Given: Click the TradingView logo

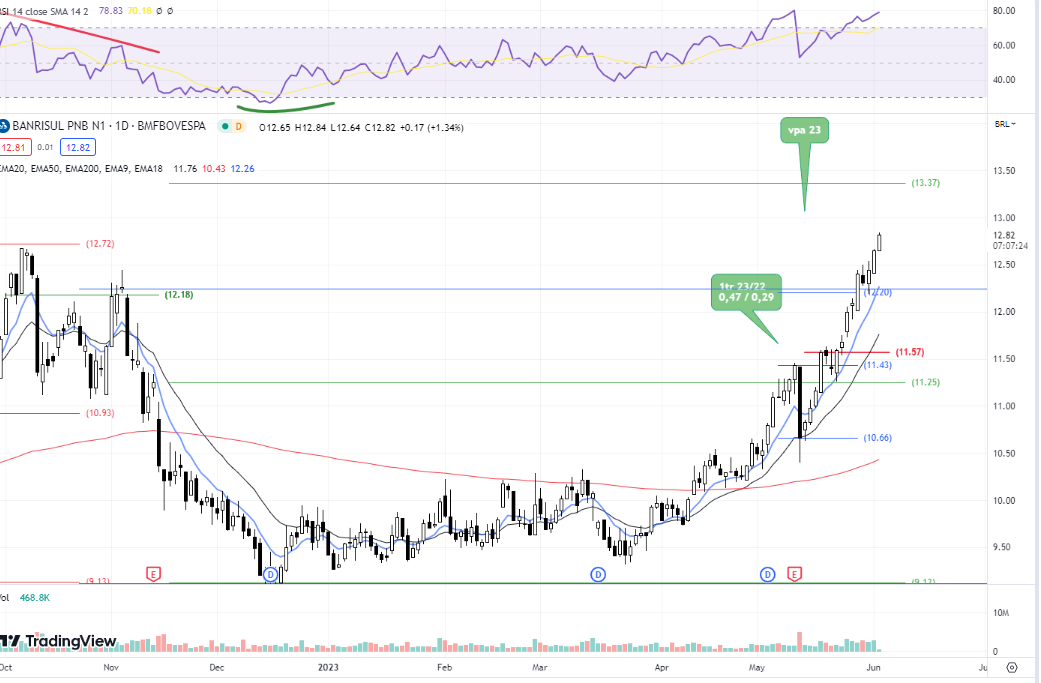Looking at the screenshot, I should [58, 641].
